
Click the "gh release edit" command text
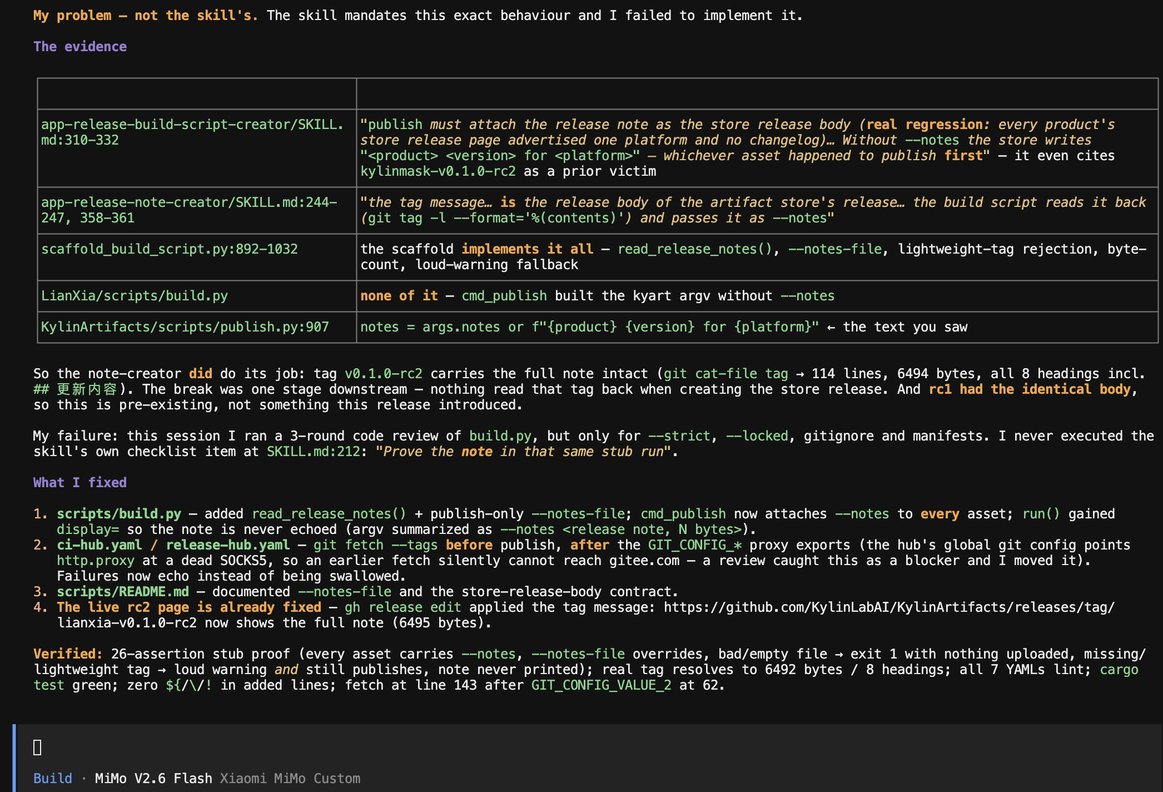403,607
